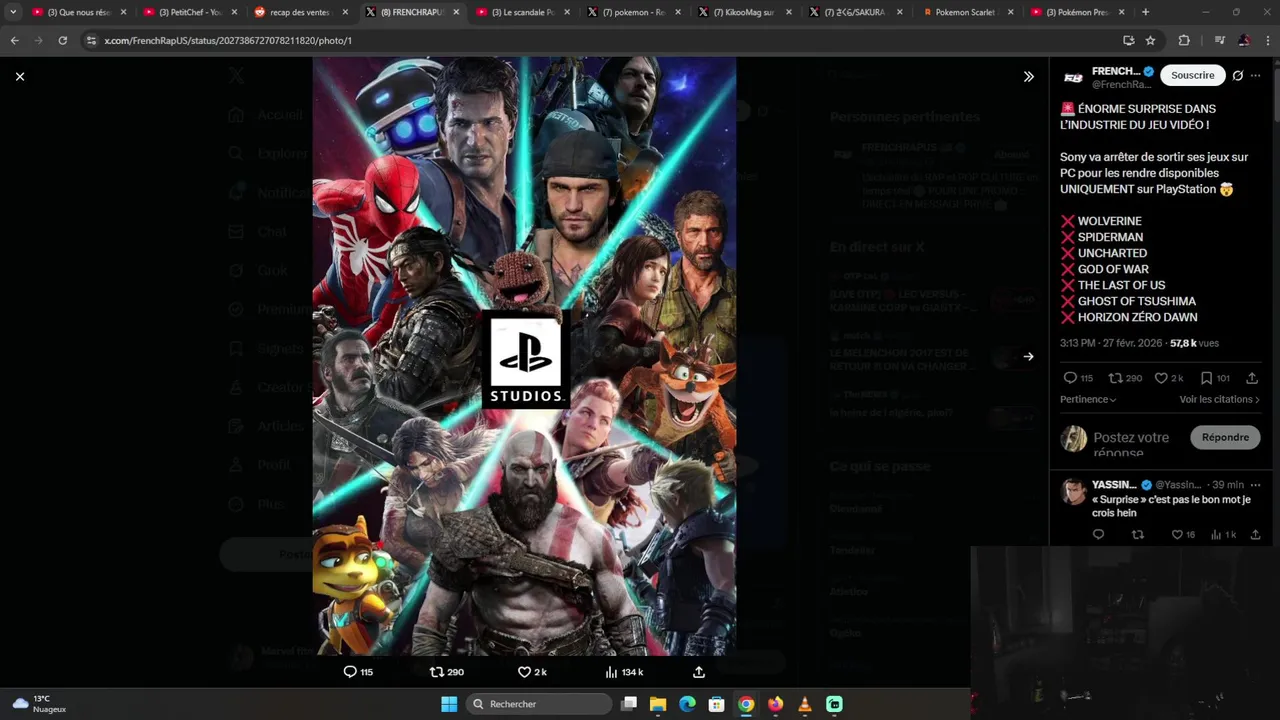Click the Répondre button
Image resolution: width=1280 pixels, height=720 pixels.
1225,437
